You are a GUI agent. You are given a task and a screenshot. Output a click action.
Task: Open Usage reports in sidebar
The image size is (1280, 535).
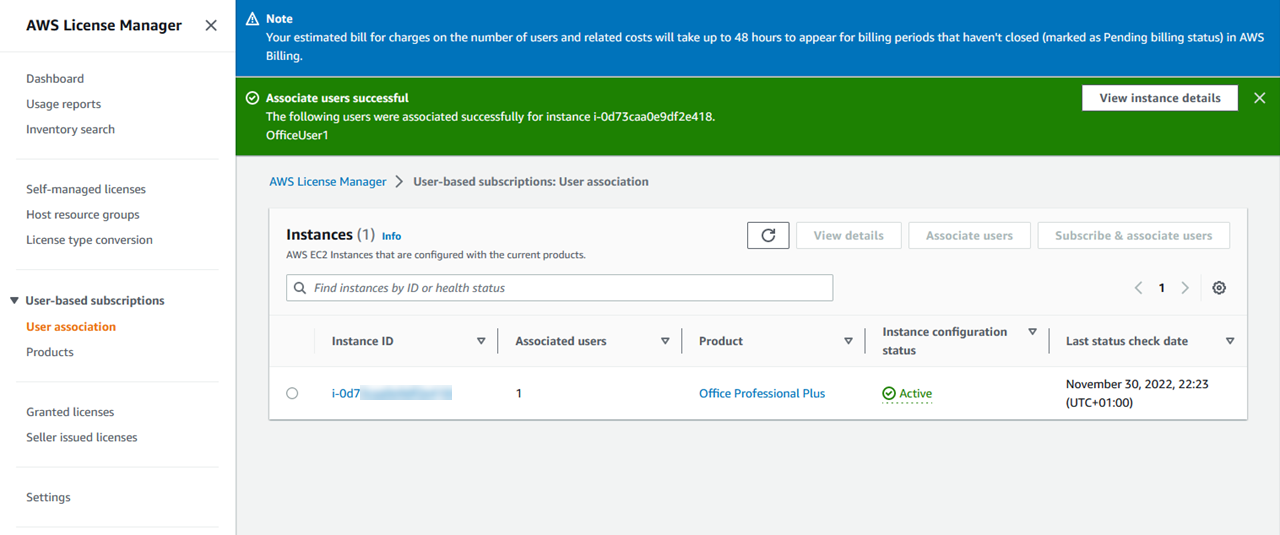(63, 104)
